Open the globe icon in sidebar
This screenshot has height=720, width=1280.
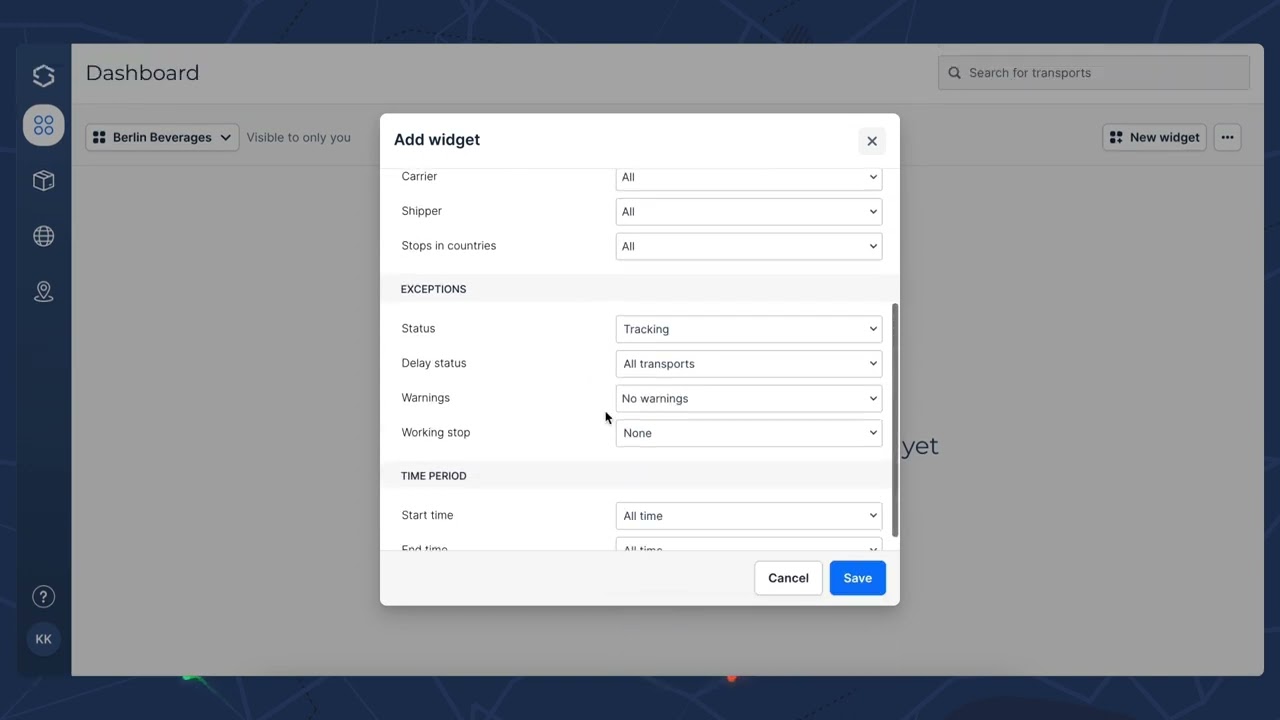(x=43, y=236)
